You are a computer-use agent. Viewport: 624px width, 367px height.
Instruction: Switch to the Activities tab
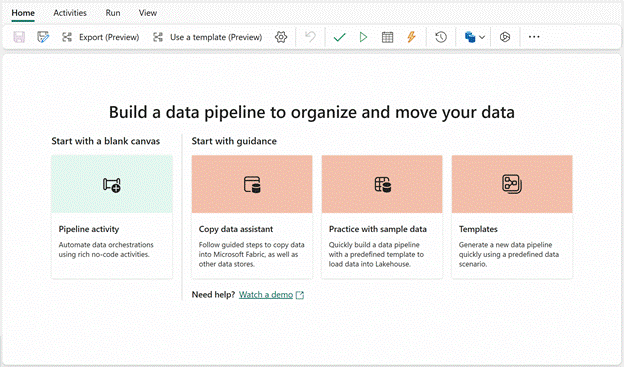70,13
